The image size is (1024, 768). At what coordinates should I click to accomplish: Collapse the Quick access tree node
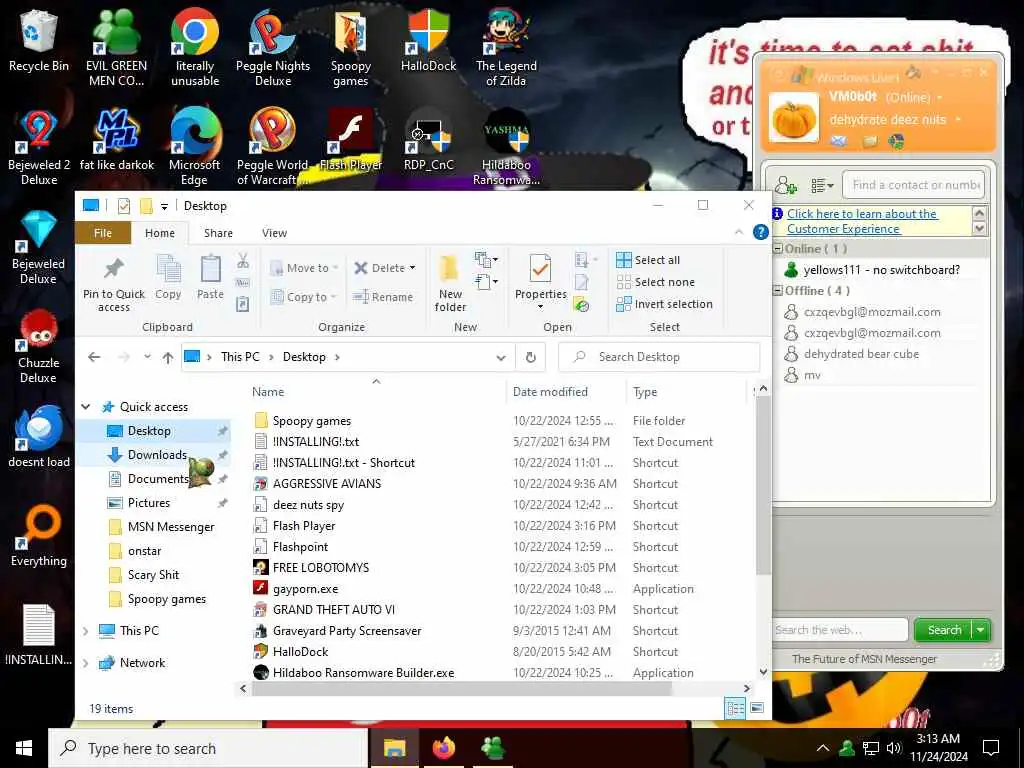click(x=86, y=407)
